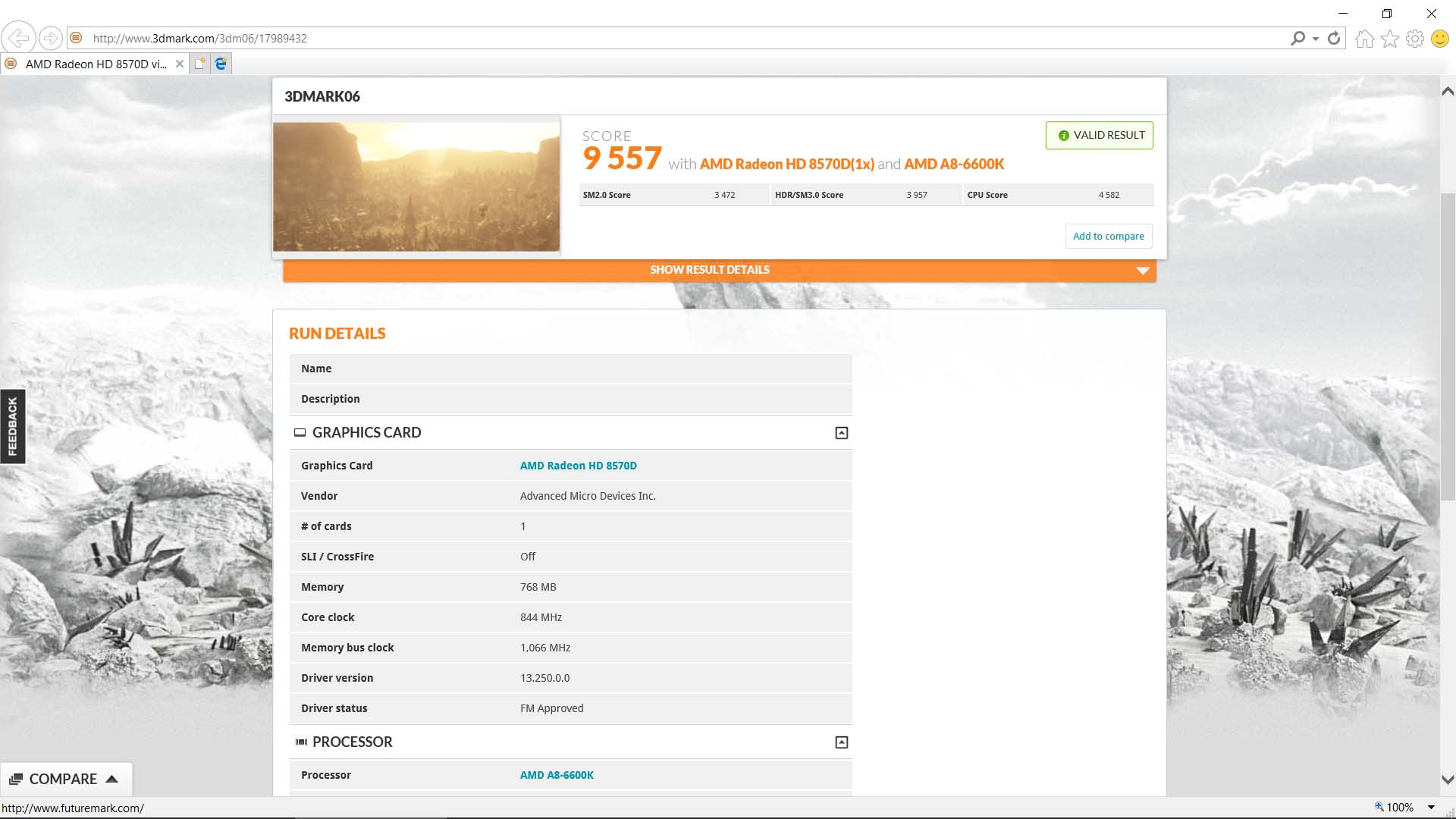
Task: Click the green info icon in VALID RESULT
Action: (x=1063, y=136)
